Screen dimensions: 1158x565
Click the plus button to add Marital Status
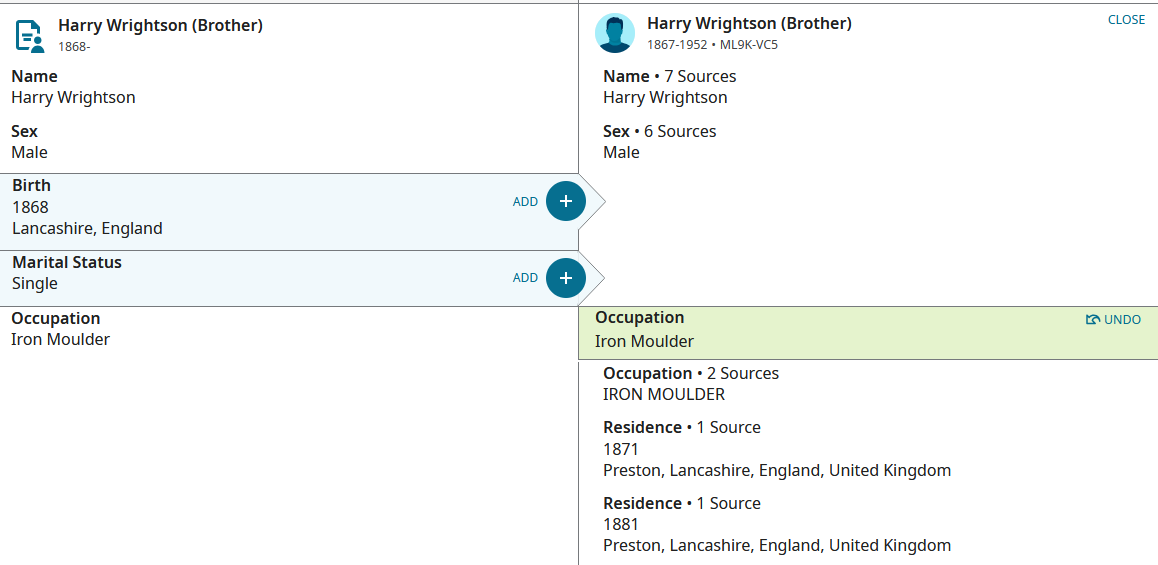tap(566, 278)
